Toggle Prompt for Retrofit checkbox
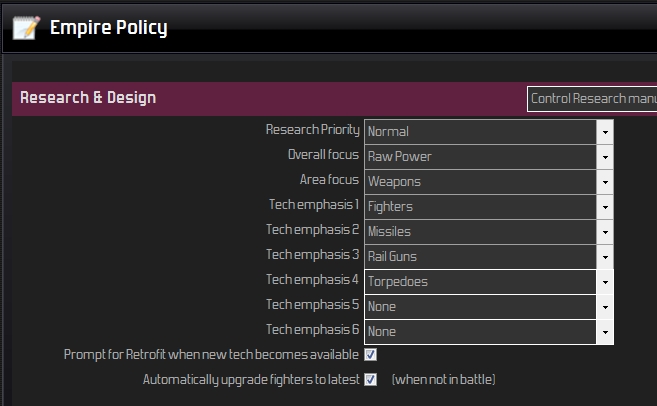This screenshot has height=406, width=657. point(371,355)
